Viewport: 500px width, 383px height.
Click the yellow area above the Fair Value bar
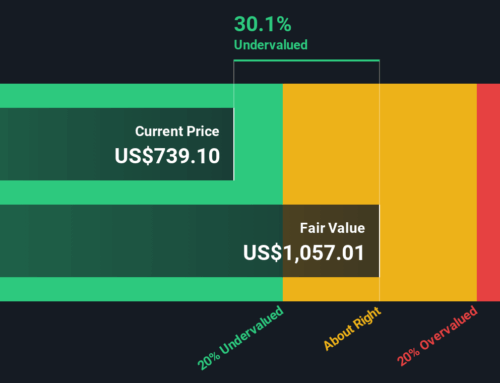[331, 144]
